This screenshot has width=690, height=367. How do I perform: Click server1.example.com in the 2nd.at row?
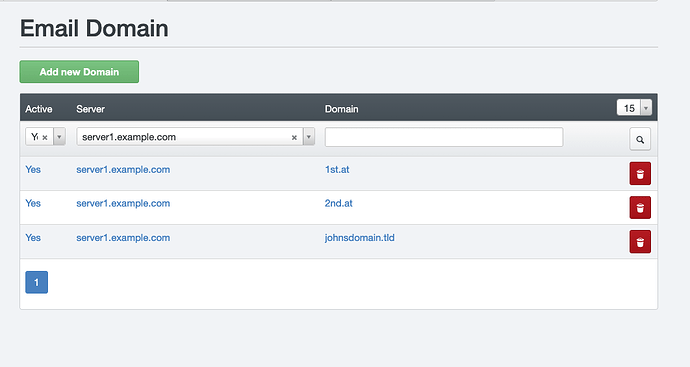click(x=123, y=203)
